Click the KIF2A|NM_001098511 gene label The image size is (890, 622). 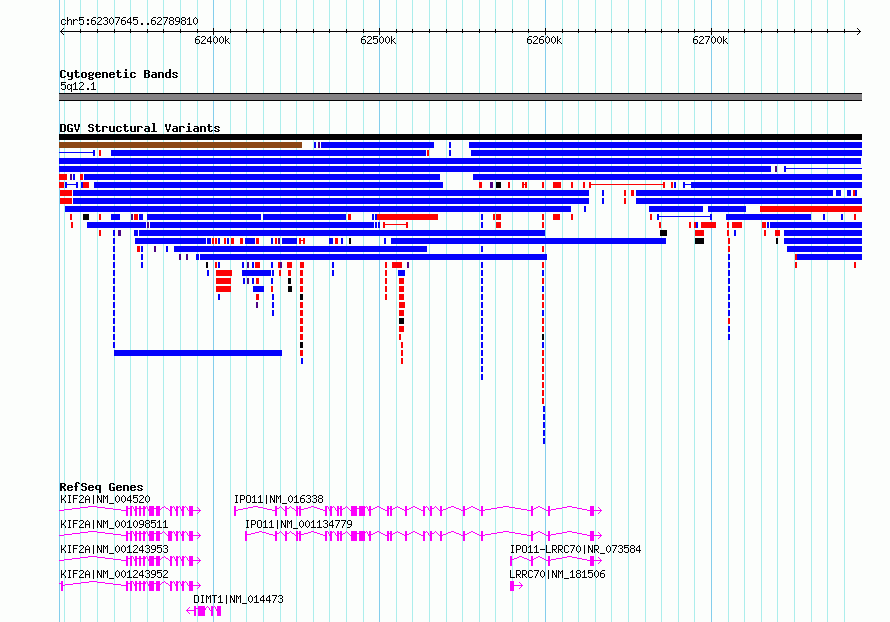114,524
